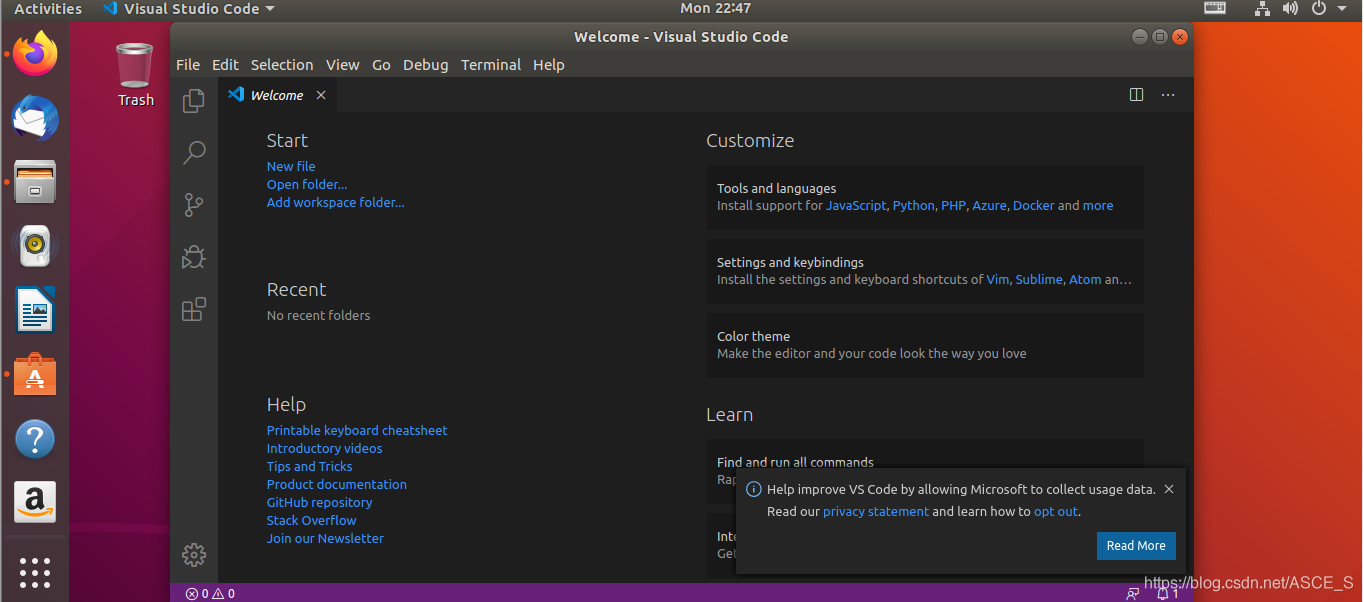Open the Manage gear icon

[x=194, y=555]
